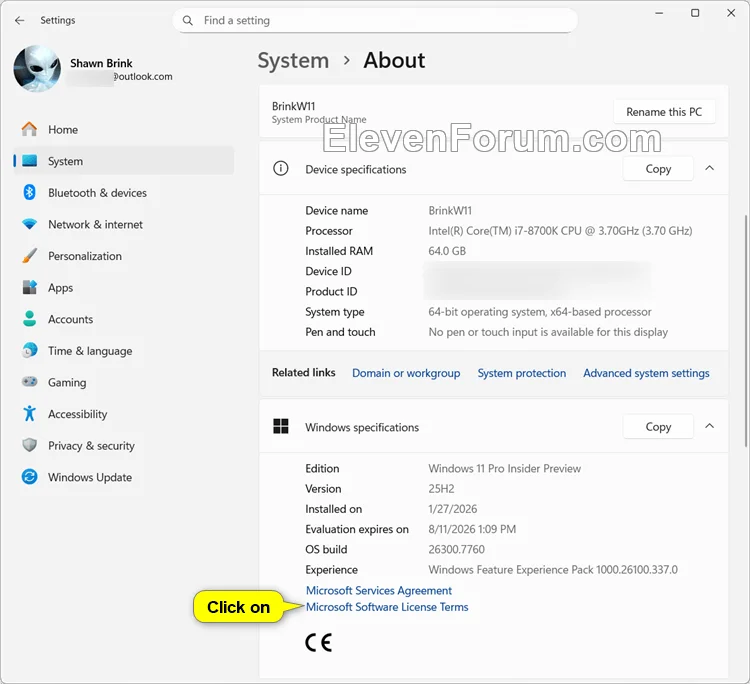Click the Personalization paintbrush icon
750x684 pixels.
pos(30,255)
